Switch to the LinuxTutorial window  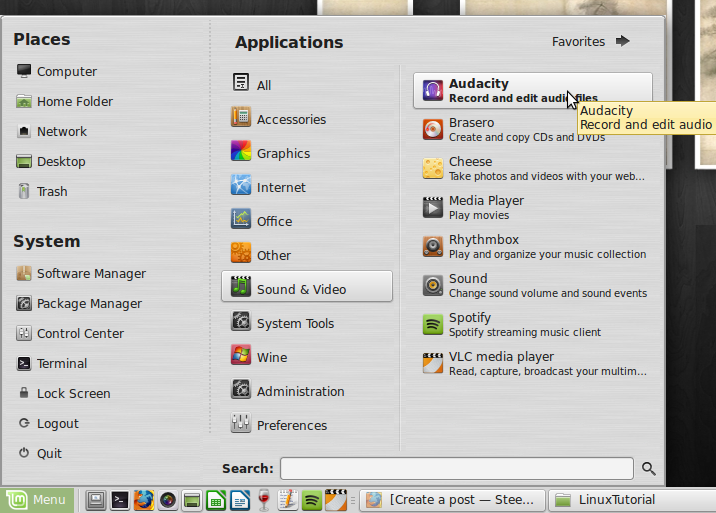(632, 500)
